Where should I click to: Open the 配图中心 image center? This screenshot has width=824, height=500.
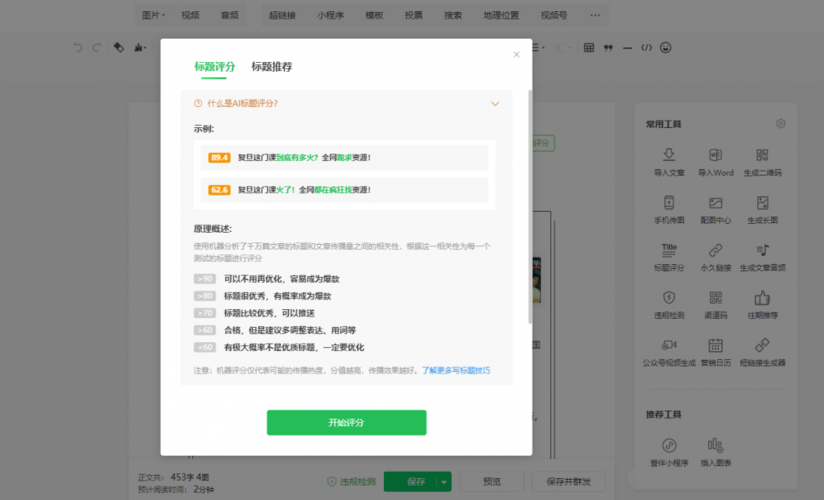tap(715, 209)
